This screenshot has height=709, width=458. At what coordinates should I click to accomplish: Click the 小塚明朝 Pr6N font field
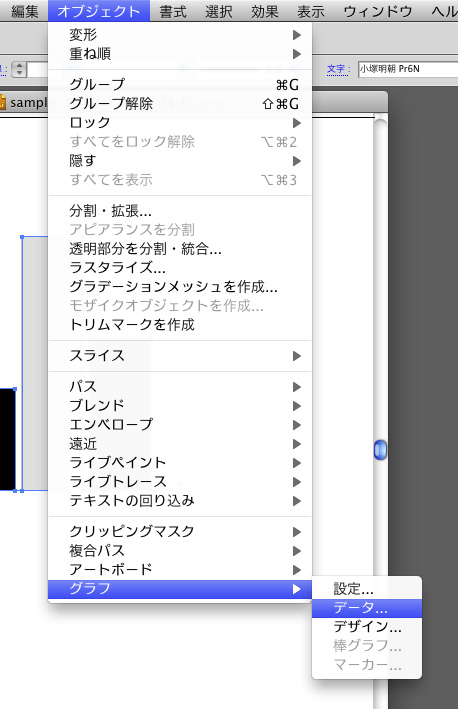(408, 69)
